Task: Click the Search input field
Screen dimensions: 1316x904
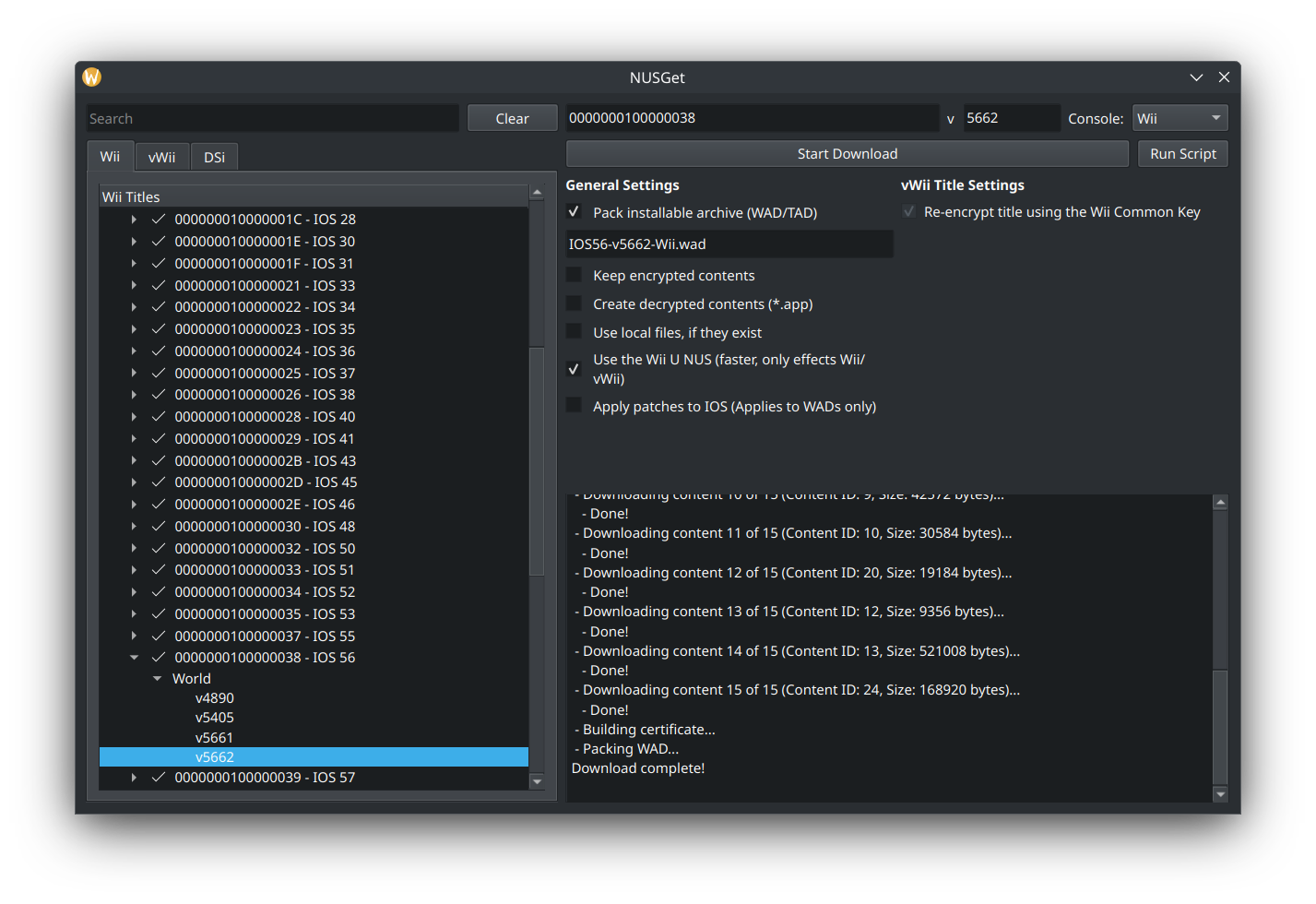Action: pos(273,118)
